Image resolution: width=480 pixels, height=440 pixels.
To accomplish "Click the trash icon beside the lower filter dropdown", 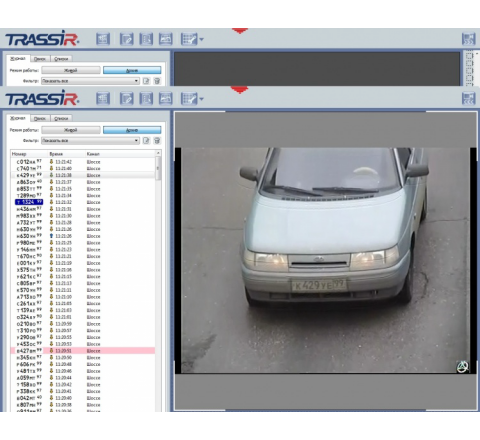I will [157, 140].
